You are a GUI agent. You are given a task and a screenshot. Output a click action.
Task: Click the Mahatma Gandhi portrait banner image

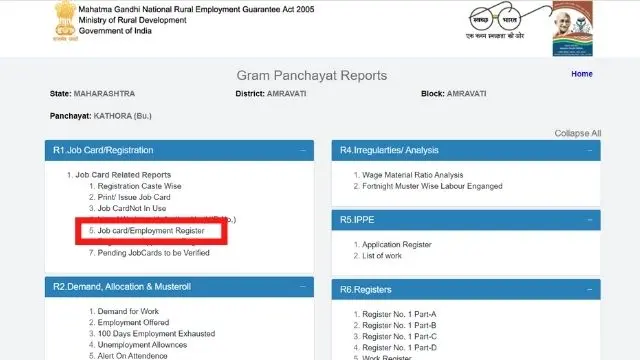[573, 28]
